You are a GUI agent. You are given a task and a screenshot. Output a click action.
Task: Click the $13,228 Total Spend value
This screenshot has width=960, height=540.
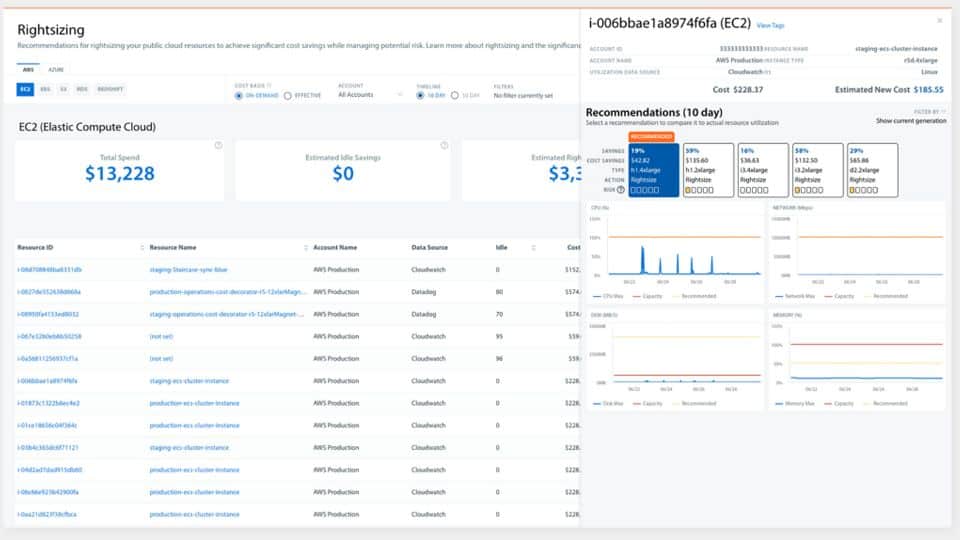(x=120, y=174)
